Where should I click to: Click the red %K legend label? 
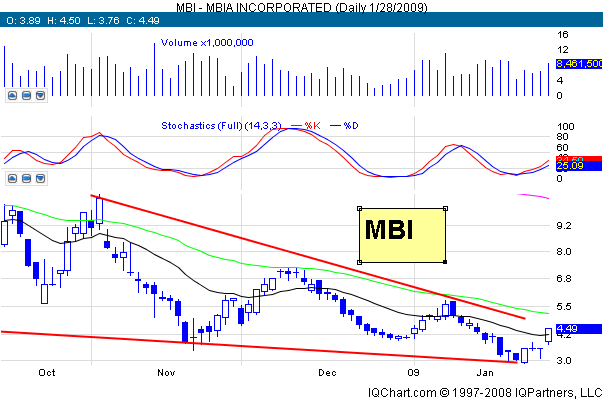point(312,126)
